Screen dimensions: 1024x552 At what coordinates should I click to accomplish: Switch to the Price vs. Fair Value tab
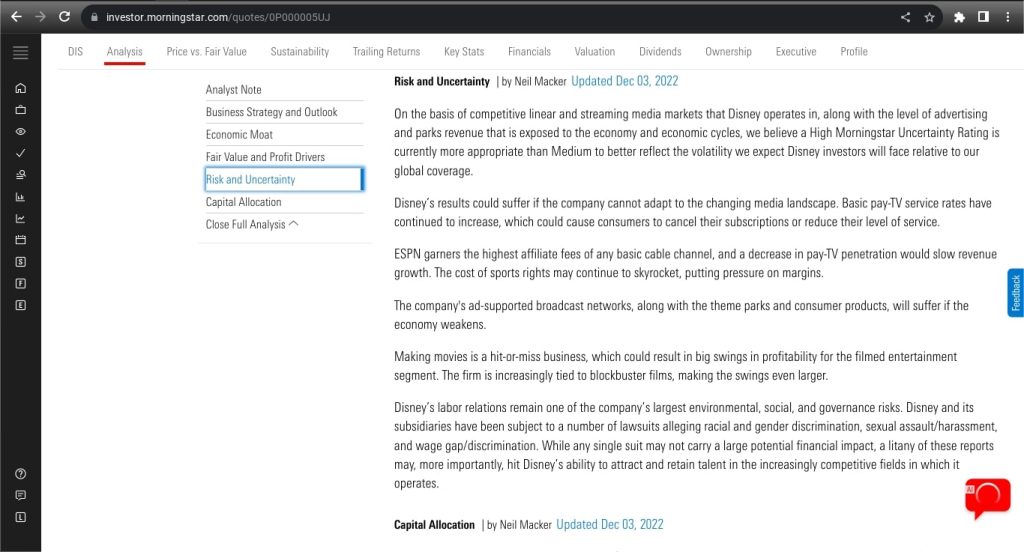[x=206, y=51]
